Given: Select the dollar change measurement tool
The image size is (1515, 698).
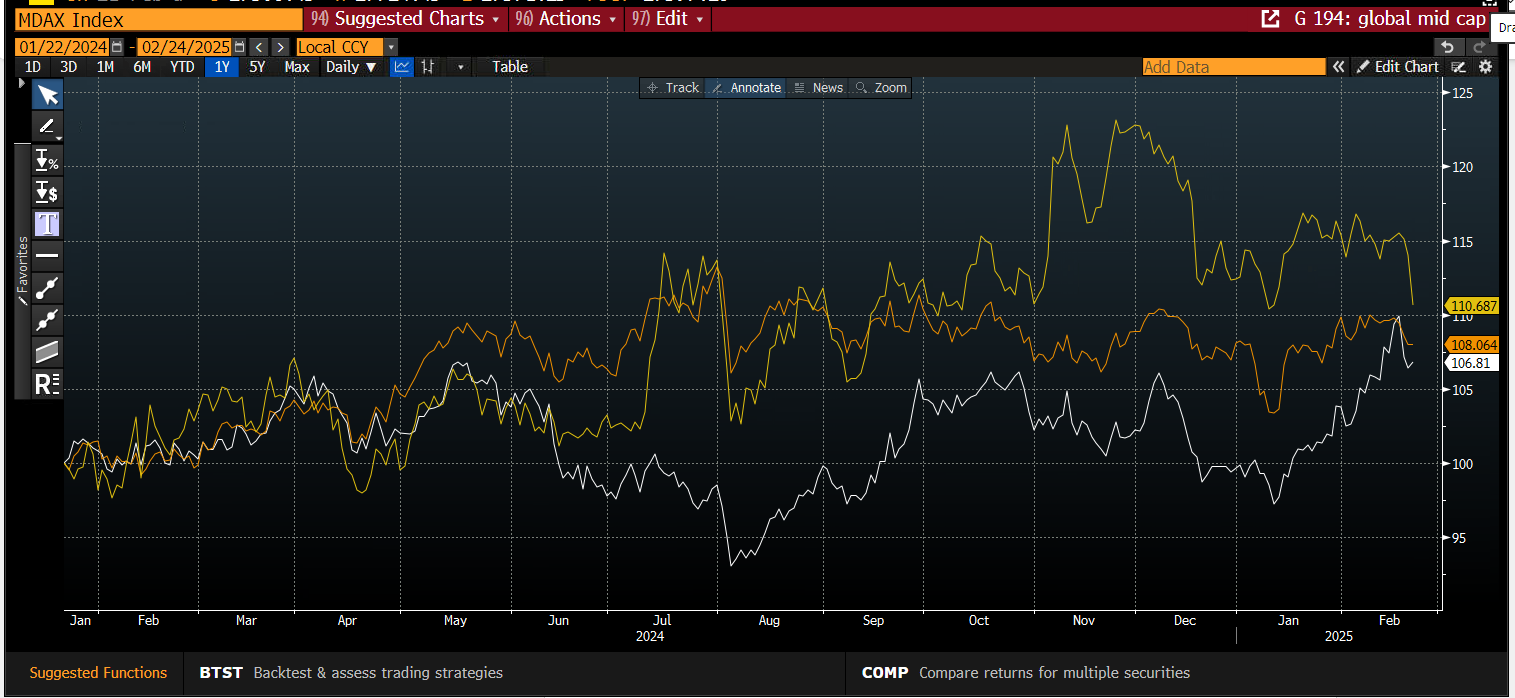Looking at the screenshot, I should [x=47, y=191].
